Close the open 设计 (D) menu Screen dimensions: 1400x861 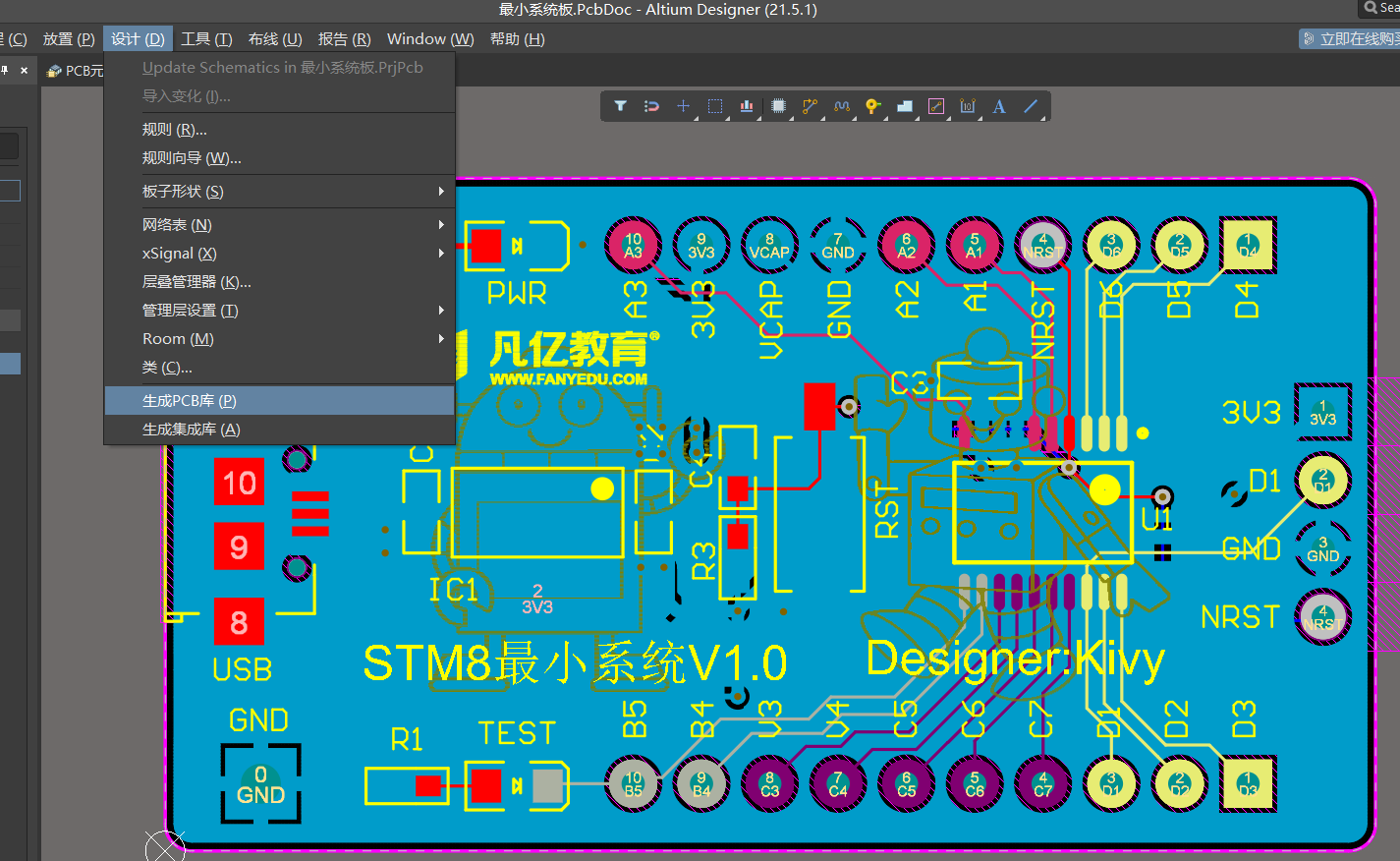tap(138, 38)
